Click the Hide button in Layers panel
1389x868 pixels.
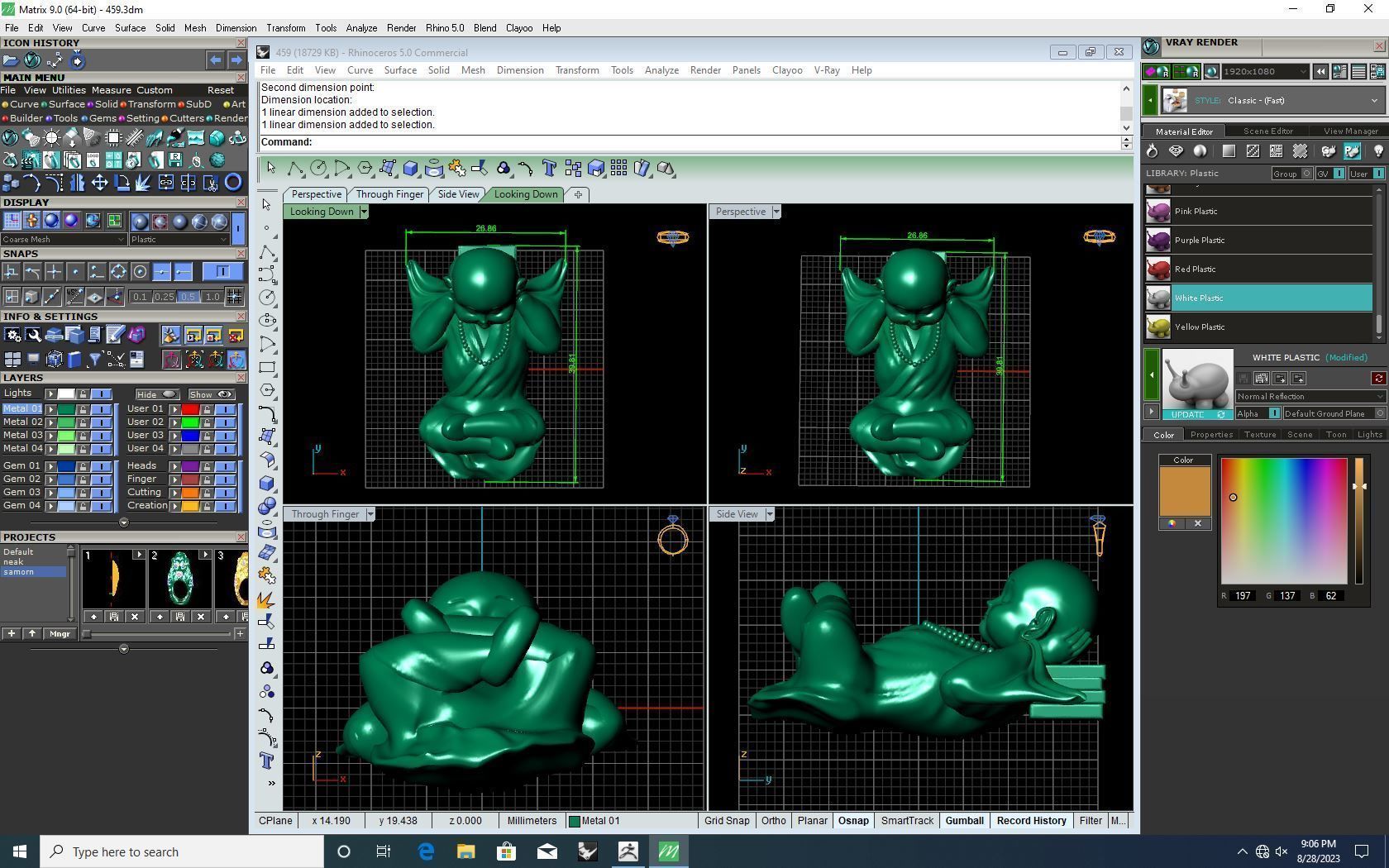coord(157,394)
